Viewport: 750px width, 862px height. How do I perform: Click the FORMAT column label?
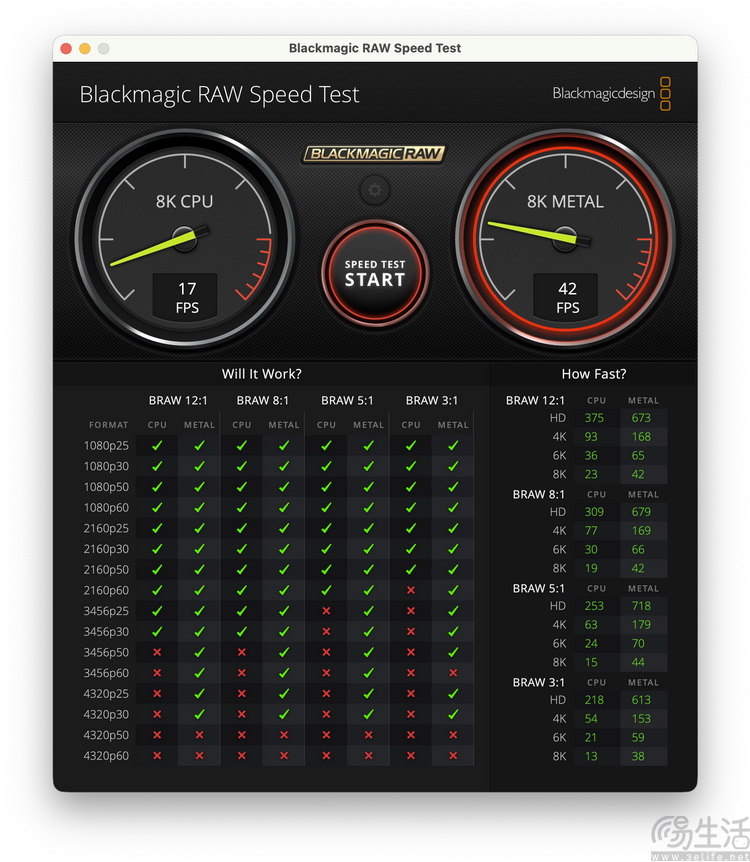pyautogui.click(x=108, y=425)
